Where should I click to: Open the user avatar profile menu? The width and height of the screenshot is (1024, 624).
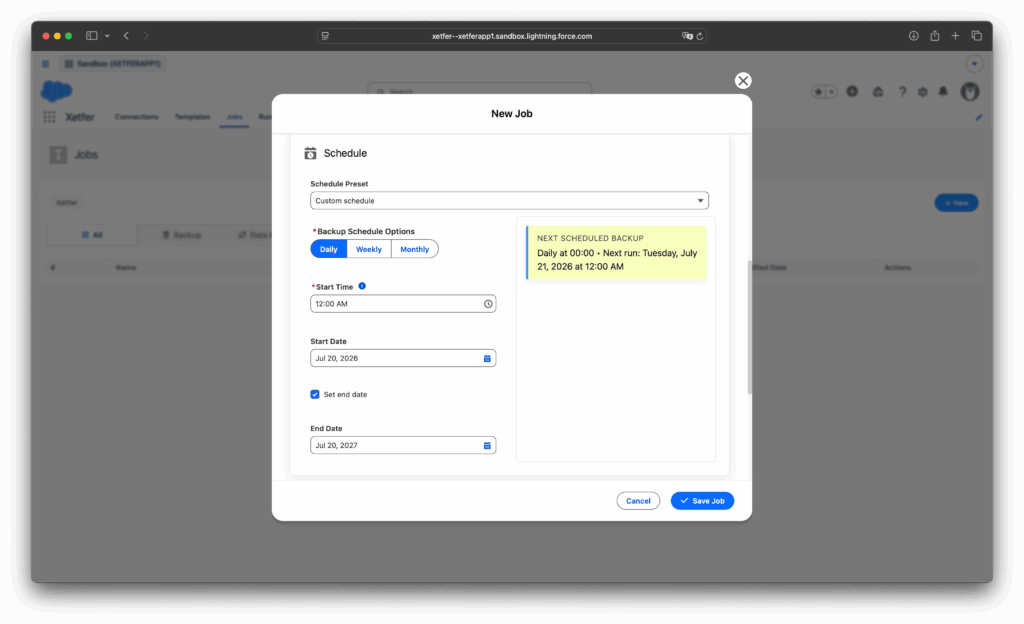pos(970,91)
